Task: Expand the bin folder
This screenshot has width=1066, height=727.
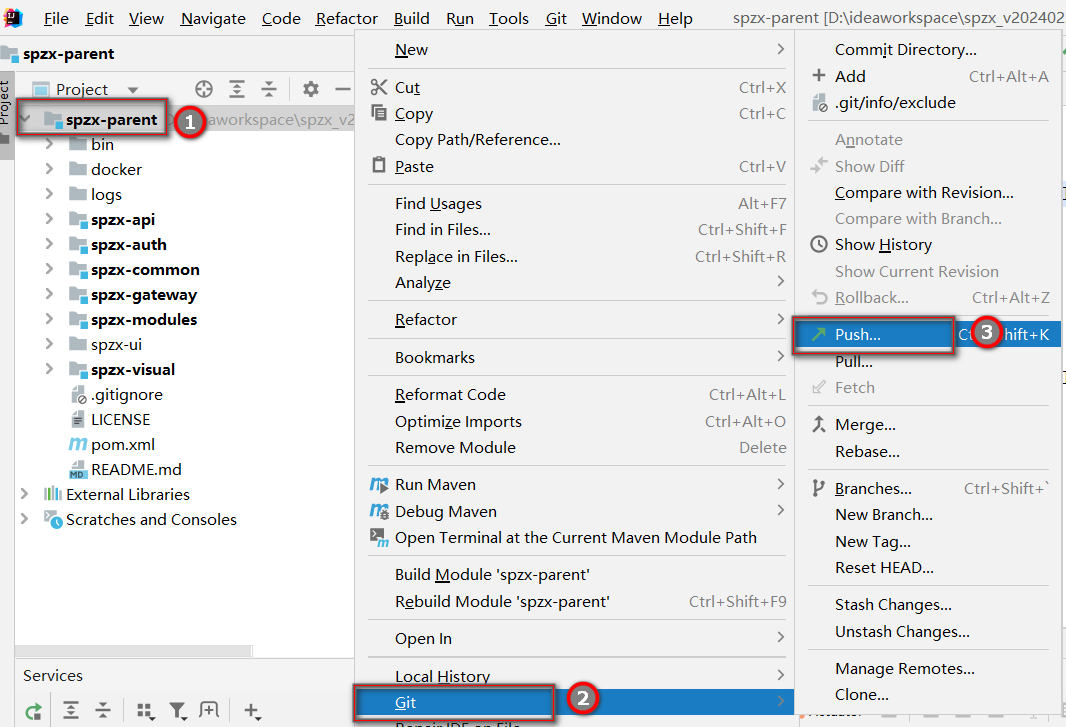Action: point(49,144)
